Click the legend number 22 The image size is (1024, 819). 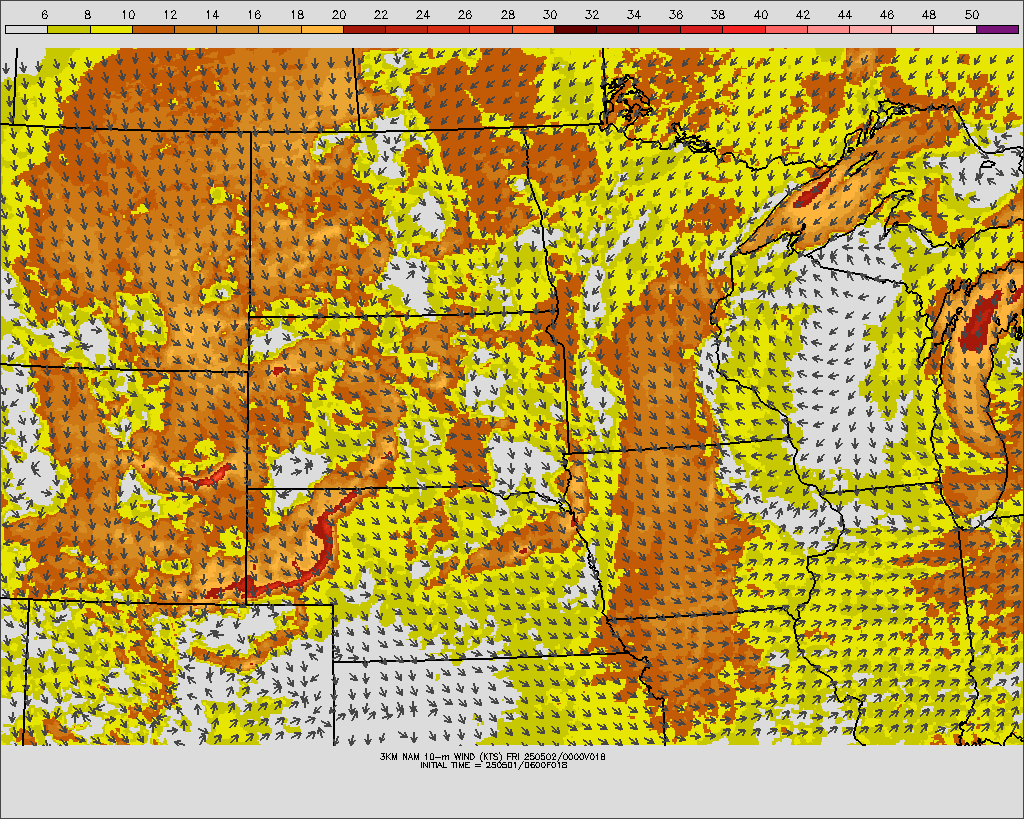[381, 14]
